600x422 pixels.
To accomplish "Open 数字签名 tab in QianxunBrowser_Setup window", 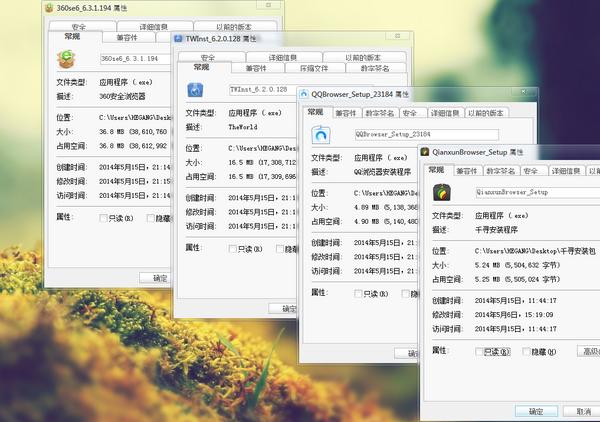I will pyautogui.click(x=501, y=171).
